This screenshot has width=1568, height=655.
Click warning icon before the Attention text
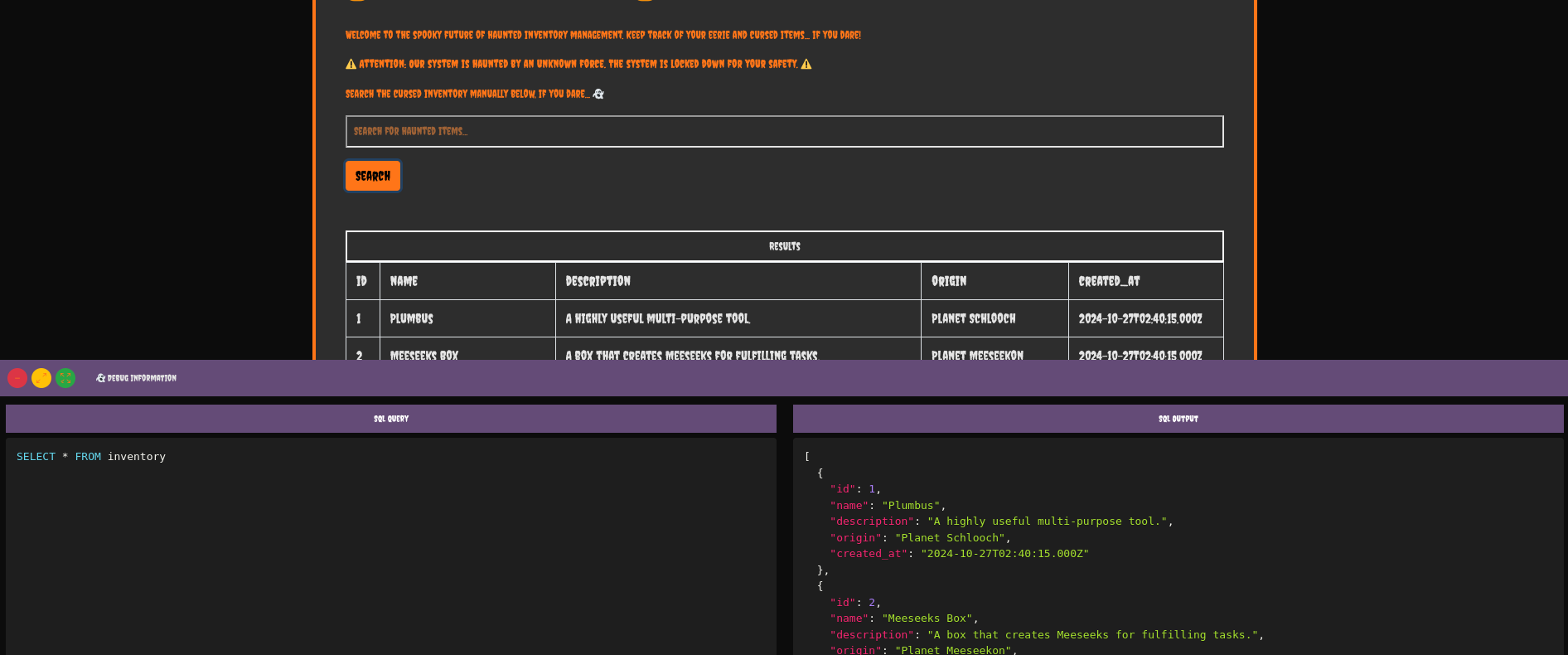pos(351,64)
